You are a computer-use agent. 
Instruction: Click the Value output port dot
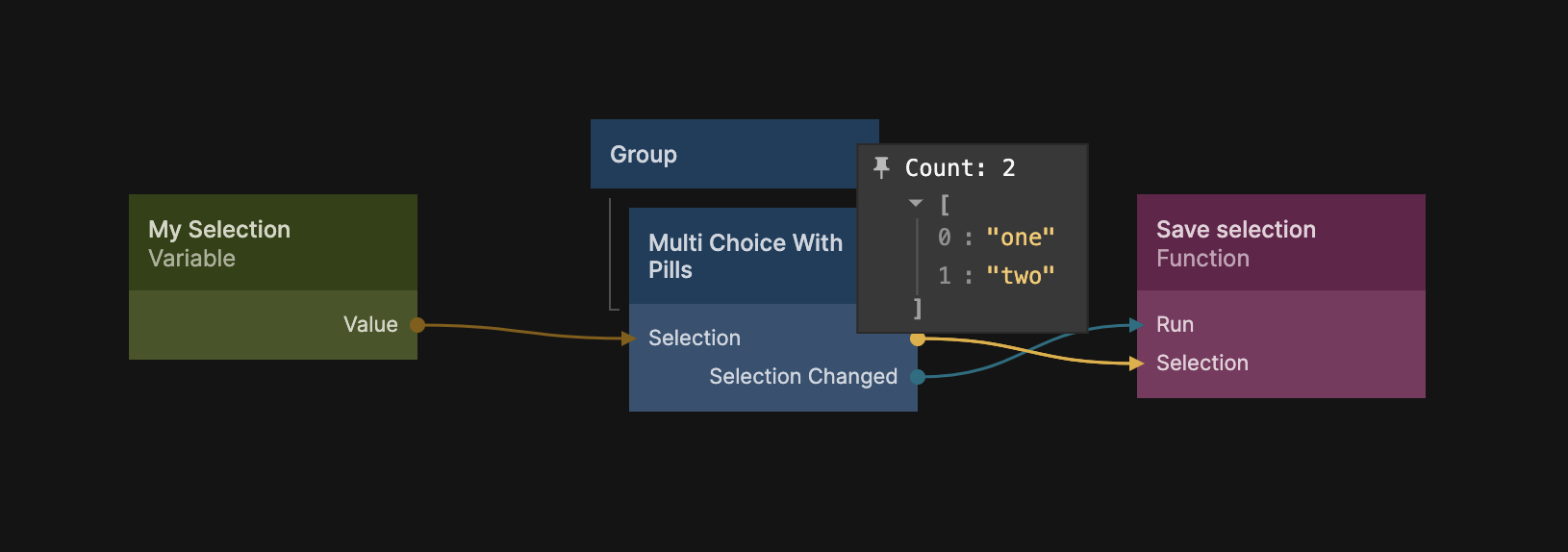click(417, 325)
